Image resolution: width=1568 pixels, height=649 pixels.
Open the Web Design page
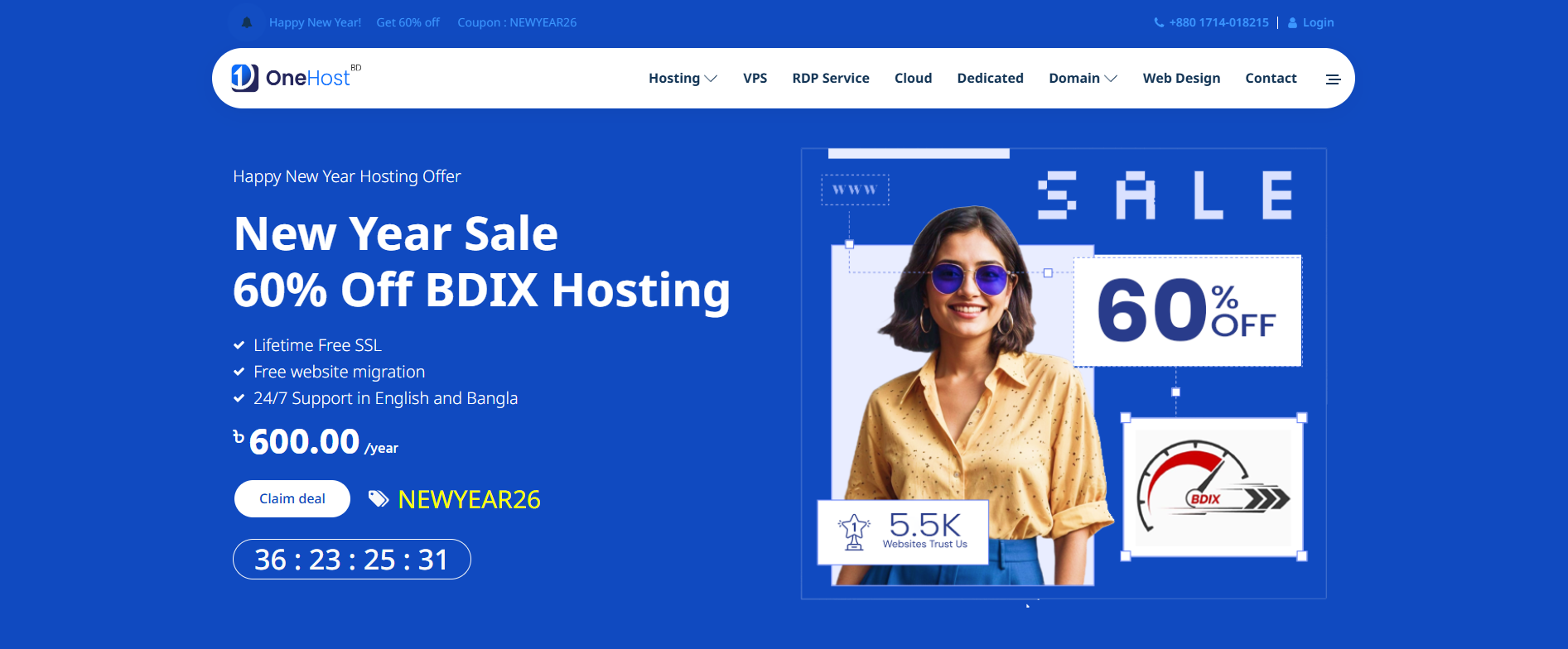(x=1181, y=78)
